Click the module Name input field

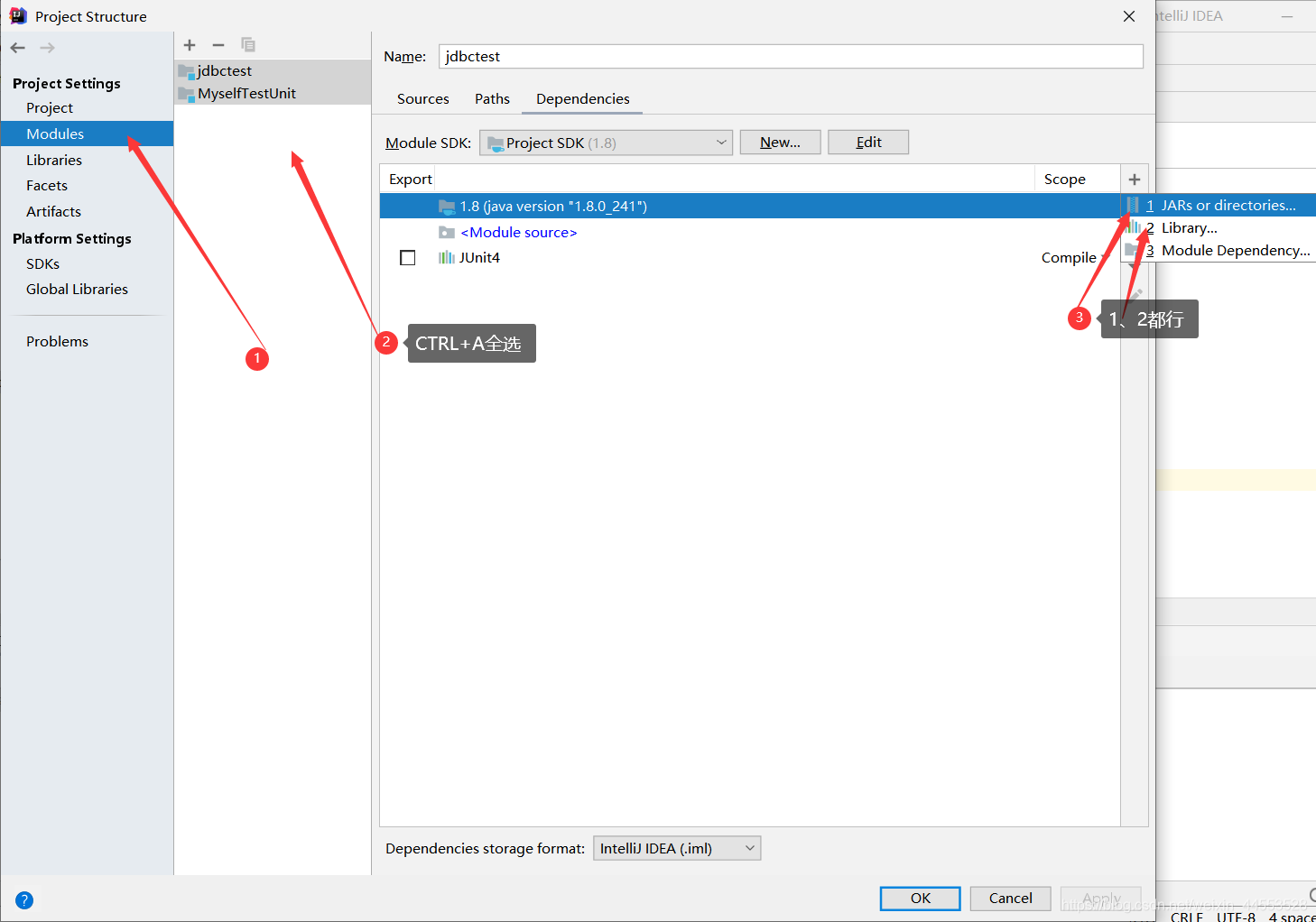[x=791, y=56]
